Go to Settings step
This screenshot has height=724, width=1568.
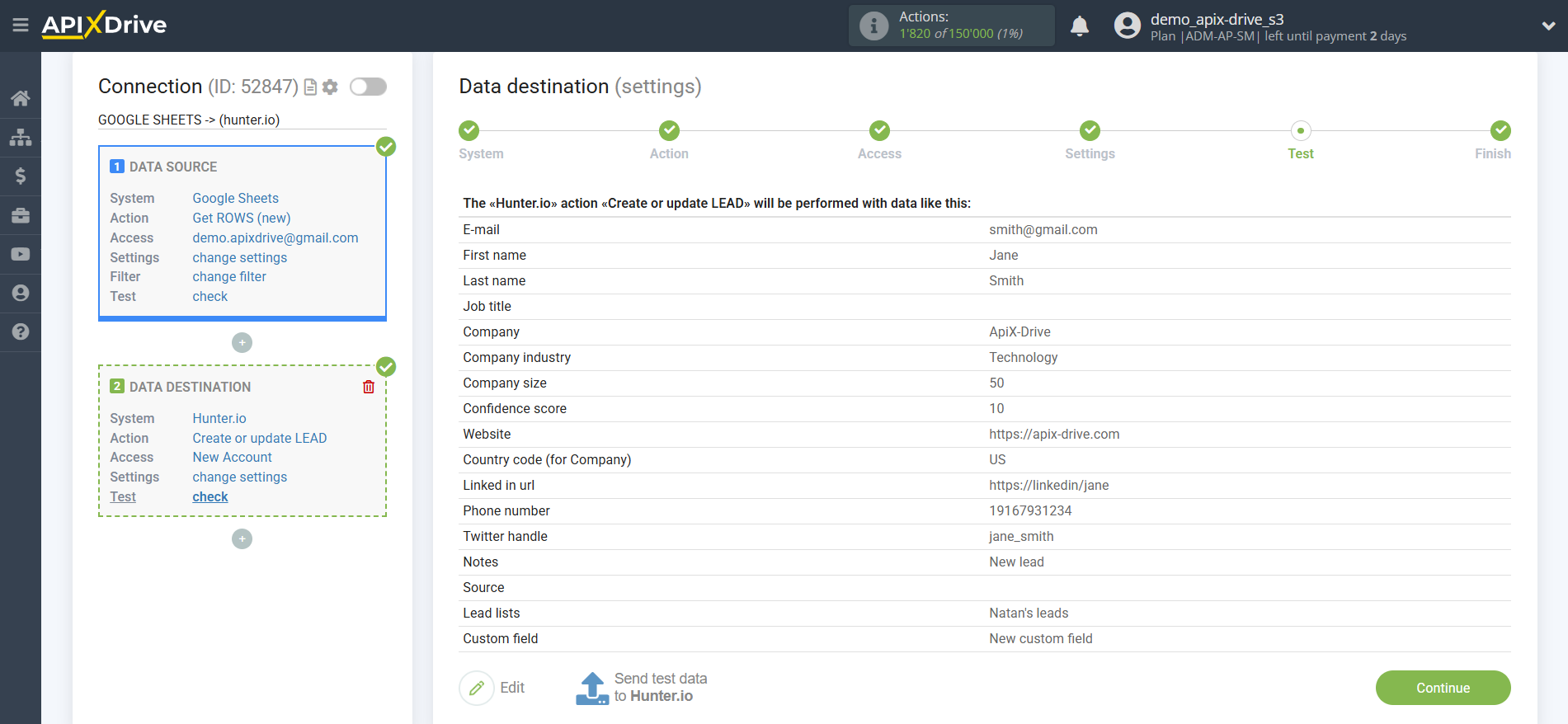1090,130
